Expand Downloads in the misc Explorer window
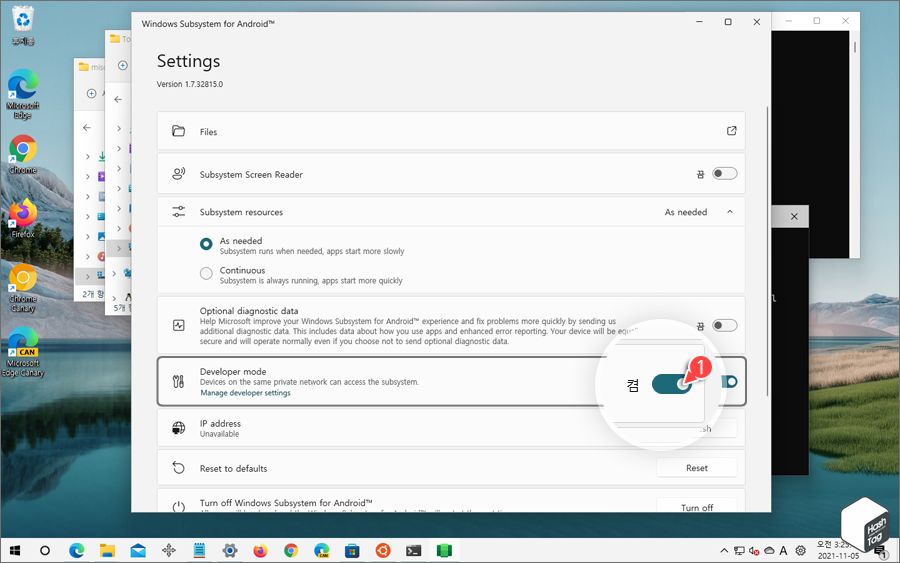This screenshot has height=563, width=900. (87, 156)
